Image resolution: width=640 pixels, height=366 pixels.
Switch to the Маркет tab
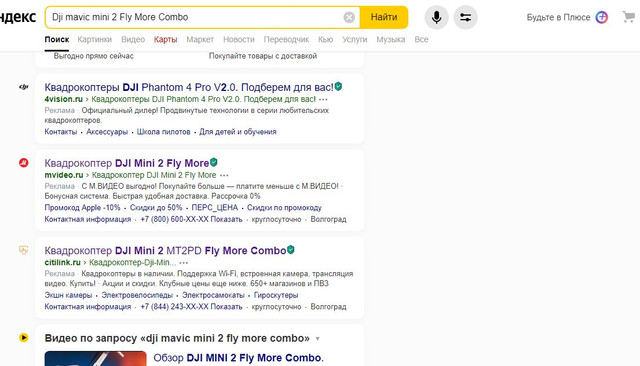tap(200, 40)
